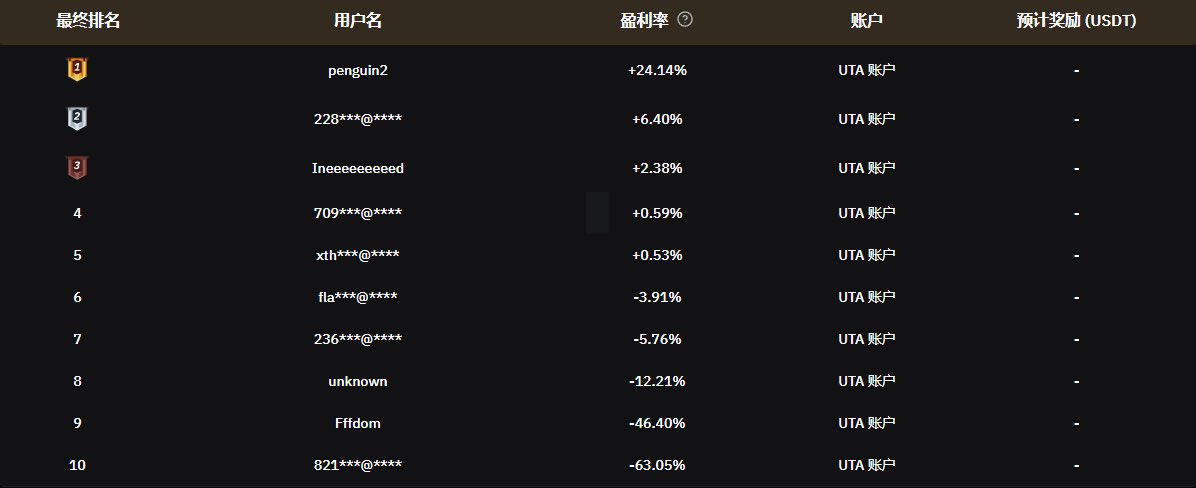
Task: Click UTA 账户 in the xth***@**** row
Action: 866,255
